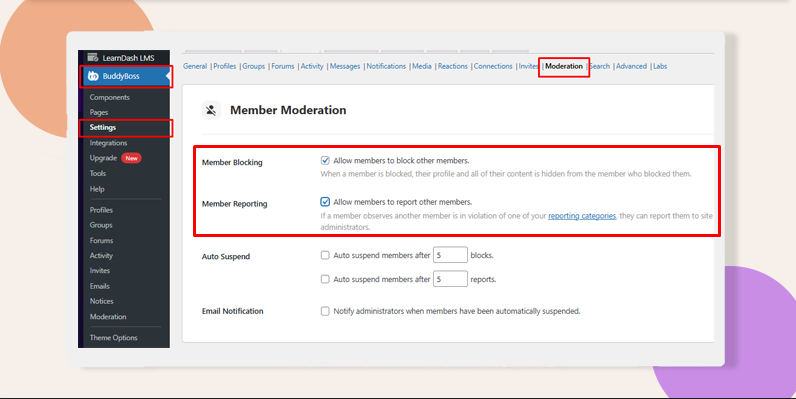Click the Auto Suspend label
Viewport: 796px width, 399px height.
coord(226,256)
